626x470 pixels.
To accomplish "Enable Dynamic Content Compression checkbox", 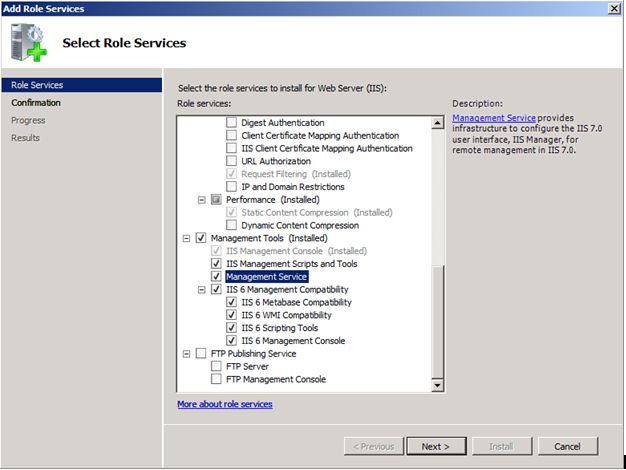I will click(232, 225).
